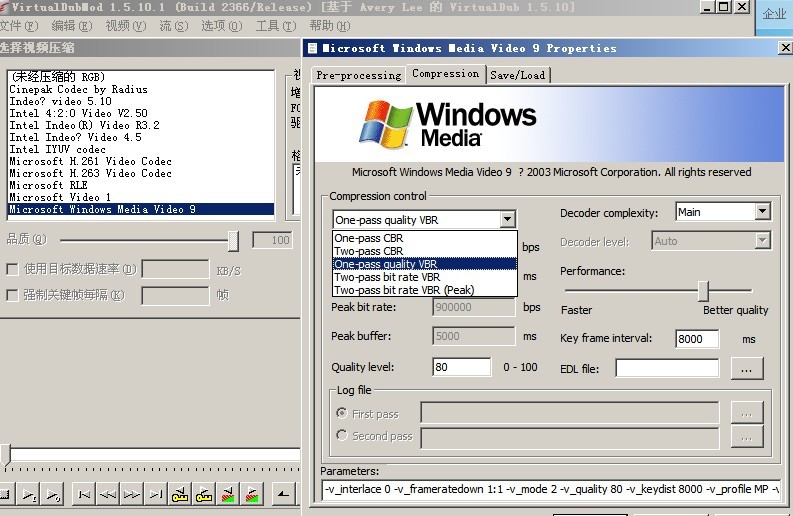Screen dimensions: 793x516
Task: Open the 流(S) menu
Action: pyautogui.click(x=173, y=26)
